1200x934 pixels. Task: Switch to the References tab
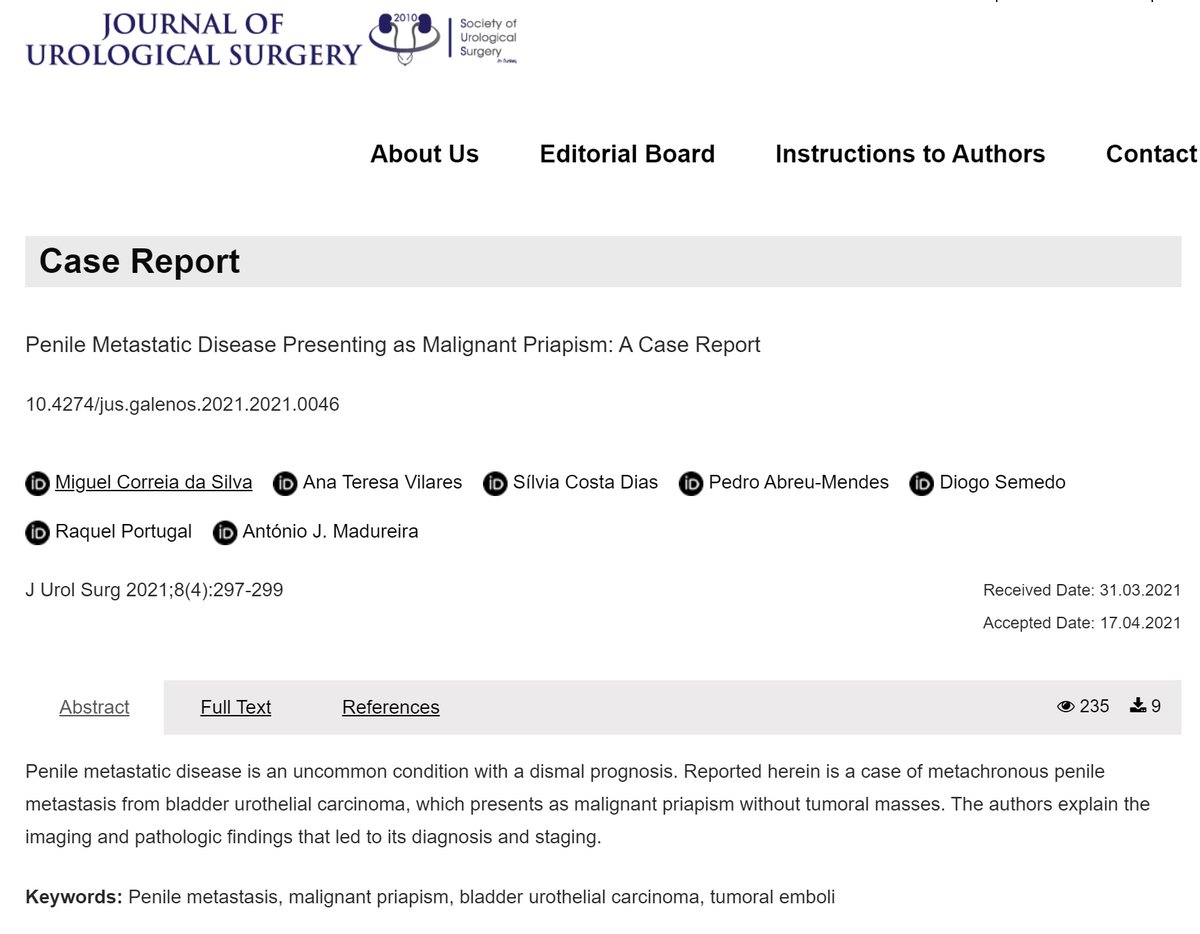point(391,707)
